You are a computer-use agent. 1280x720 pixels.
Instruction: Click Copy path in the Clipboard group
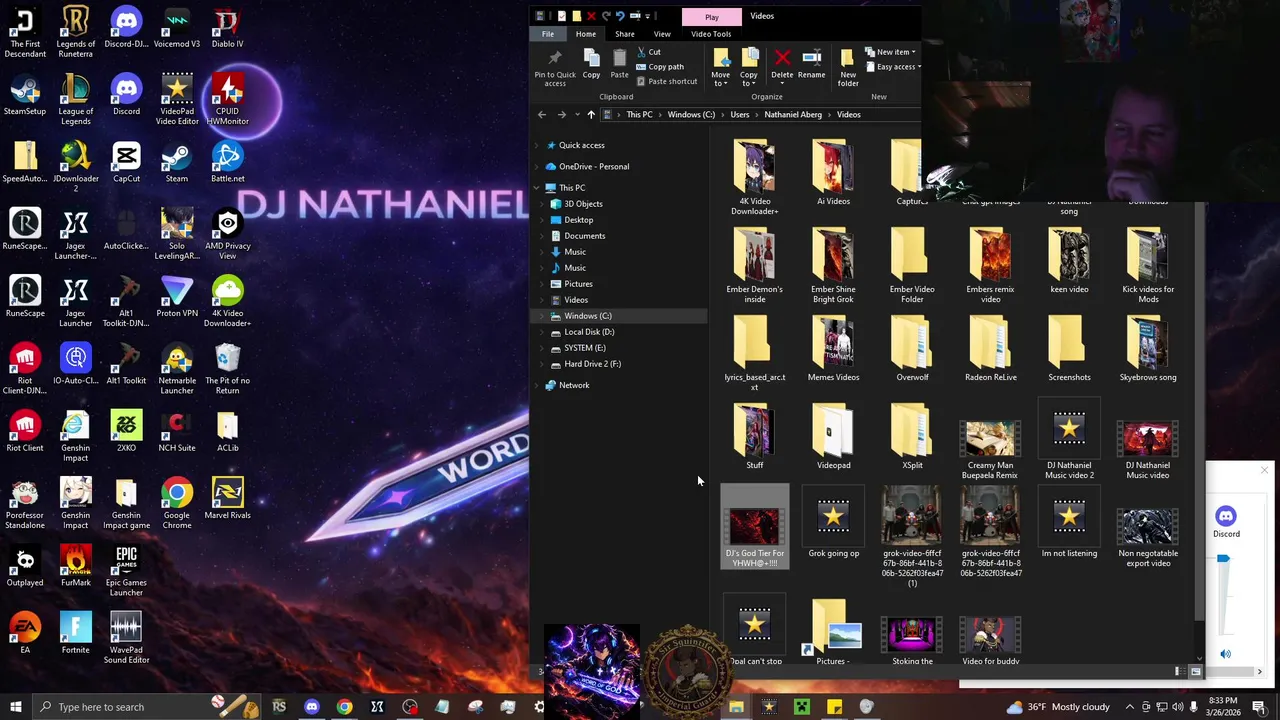click(659, 67)
